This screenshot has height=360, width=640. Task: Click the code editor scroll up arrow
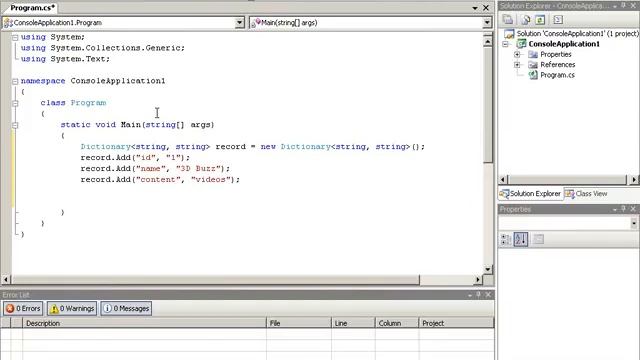[x=488, y=42]
